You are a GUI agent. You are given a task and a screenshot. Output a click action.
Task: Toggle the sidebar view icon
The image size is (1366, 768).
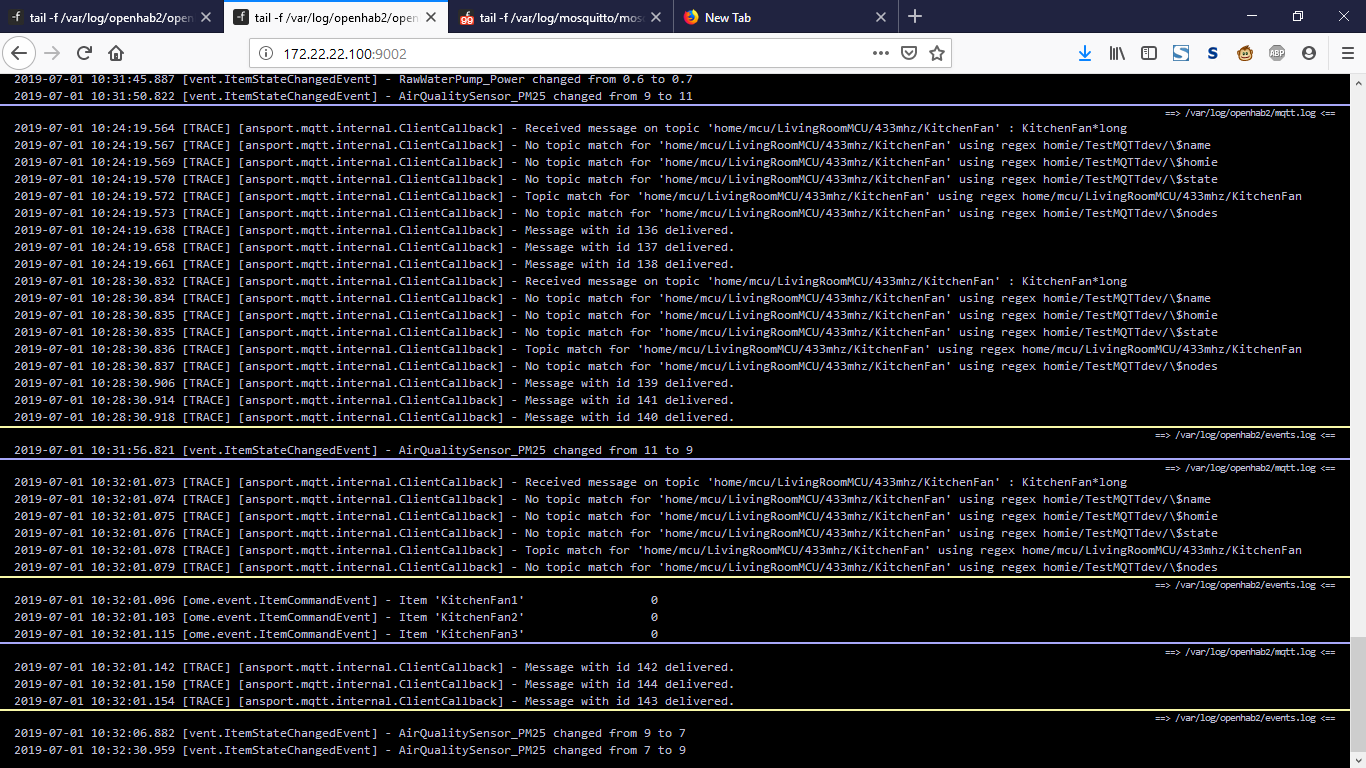point(1149,53)
